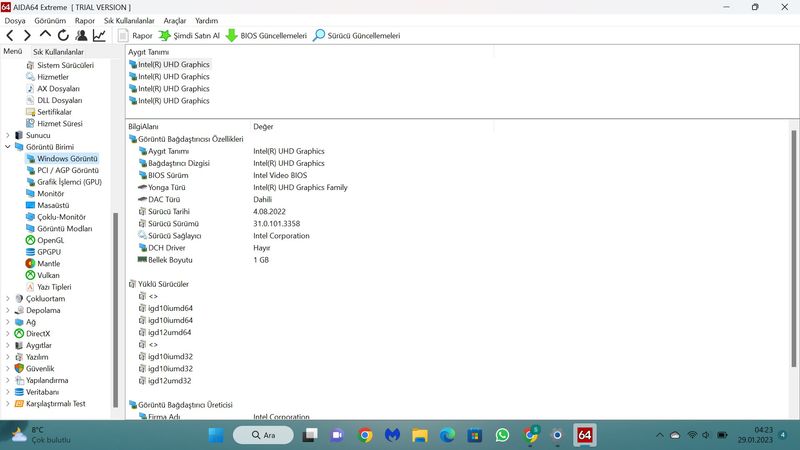Viewport: 800px width, 450px height.
Task: Expand the Aygıtlar node
Action: point(8,345)
